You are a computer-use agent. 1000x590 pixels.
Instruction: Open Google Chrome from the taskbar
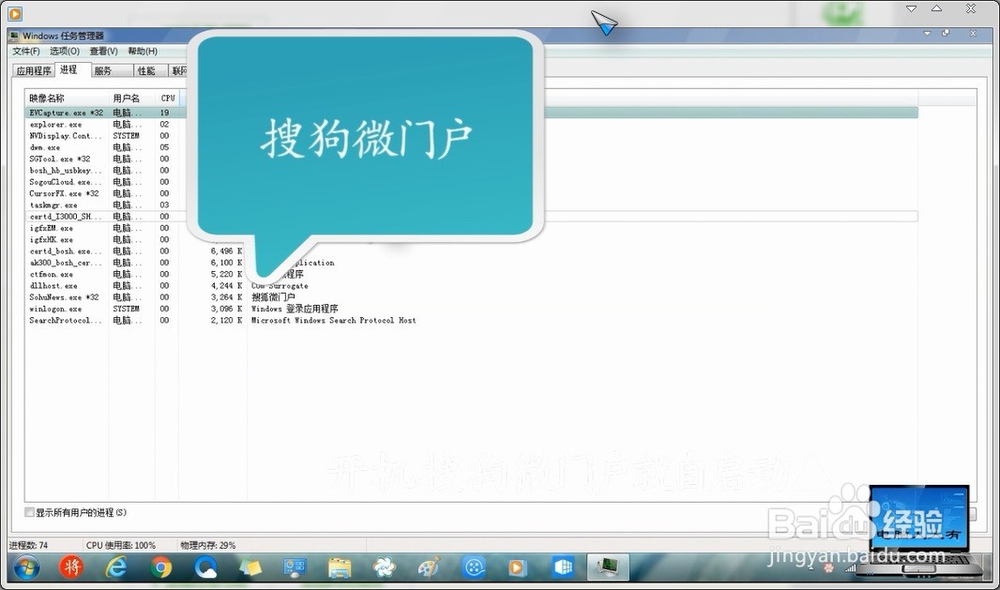click(161, 567)
